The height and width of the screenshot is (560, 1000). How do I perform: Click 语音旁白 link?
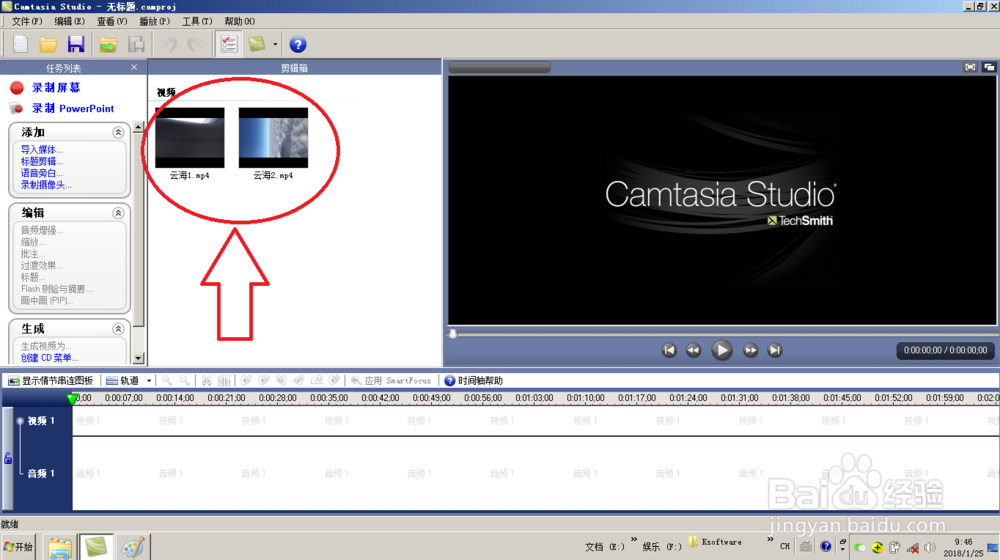pyautogui.click(x=41, y=173)
